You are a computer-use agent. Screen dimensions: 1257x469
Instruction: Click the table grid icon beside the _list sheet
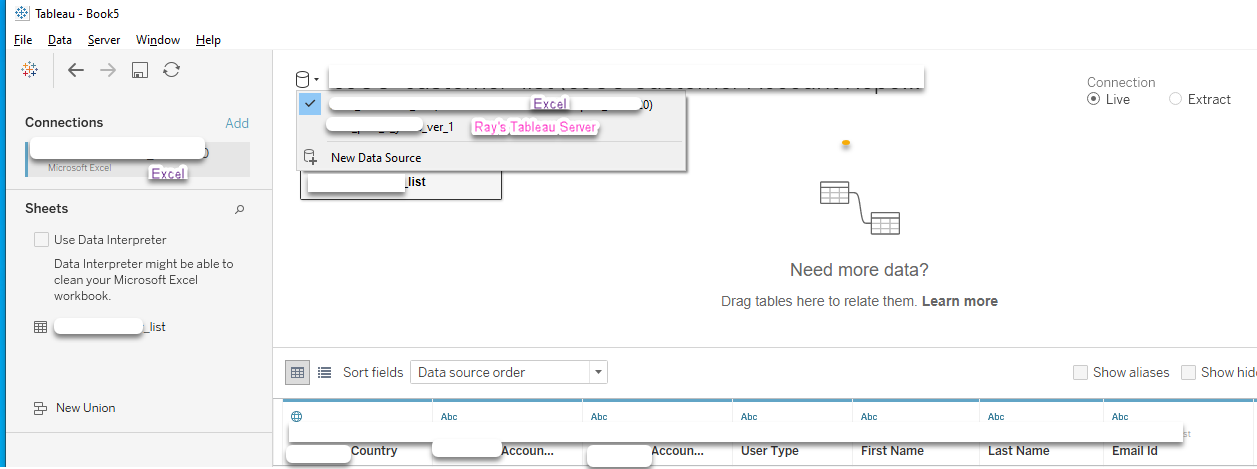[x=40, y=327]
